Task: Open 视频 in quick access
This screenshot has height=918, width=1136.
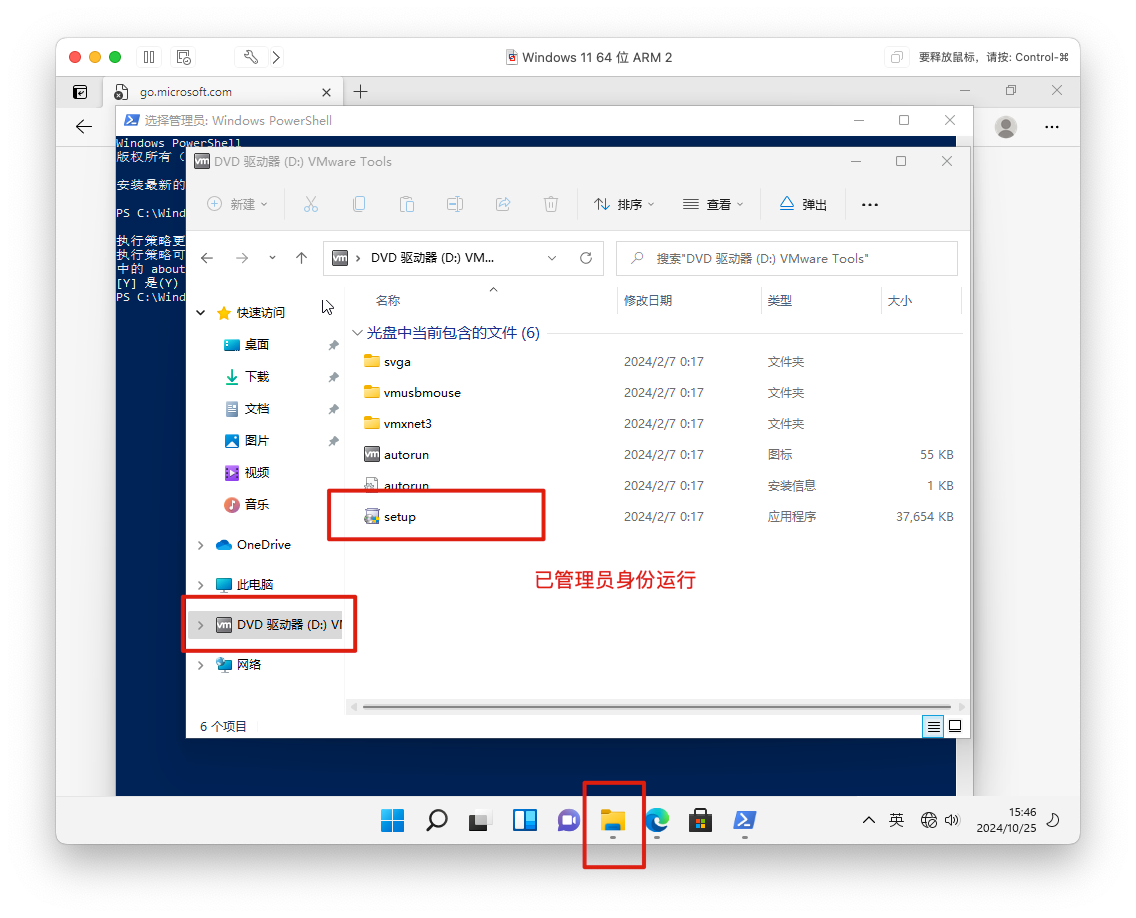Action: 247,472
